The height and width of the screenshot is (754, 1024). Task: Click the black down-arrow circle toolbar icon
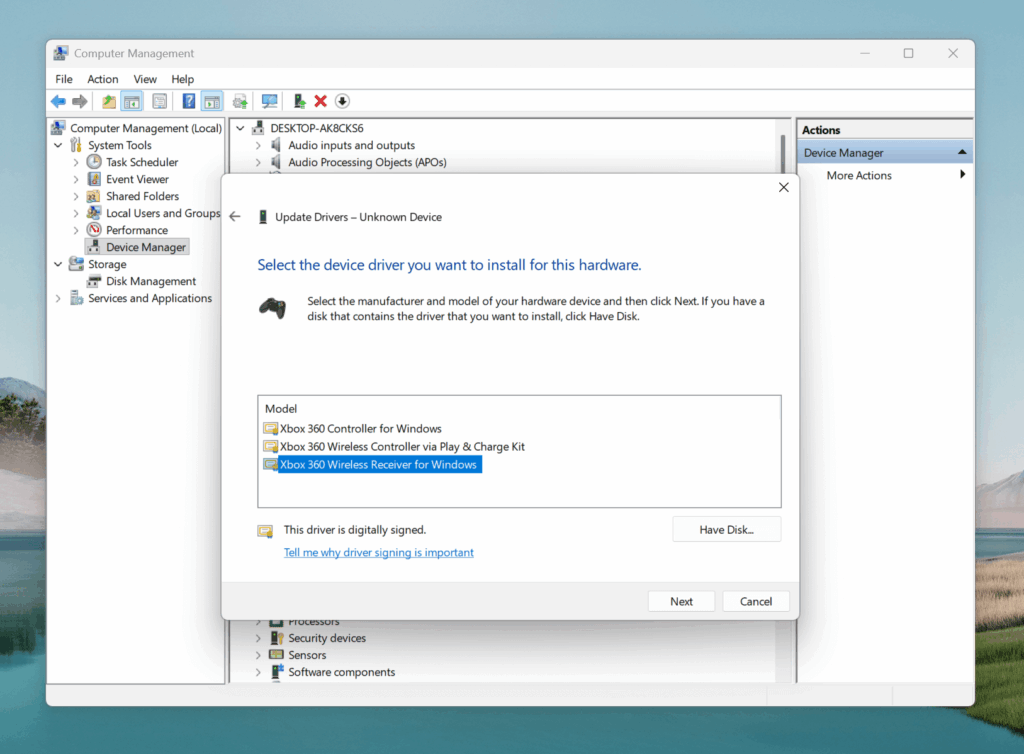coord(342,101)
